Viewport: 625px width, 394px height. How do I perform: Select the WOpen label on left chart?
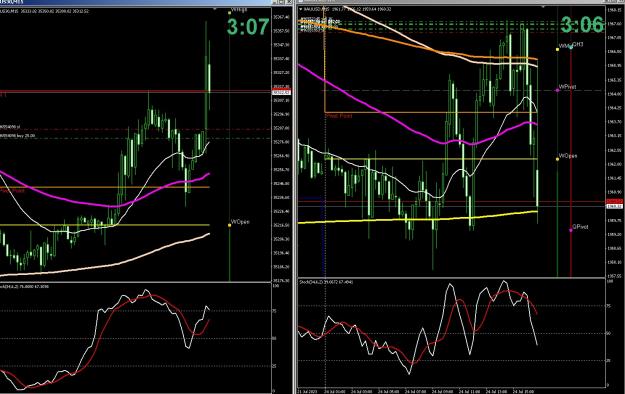tap(240, 221)
